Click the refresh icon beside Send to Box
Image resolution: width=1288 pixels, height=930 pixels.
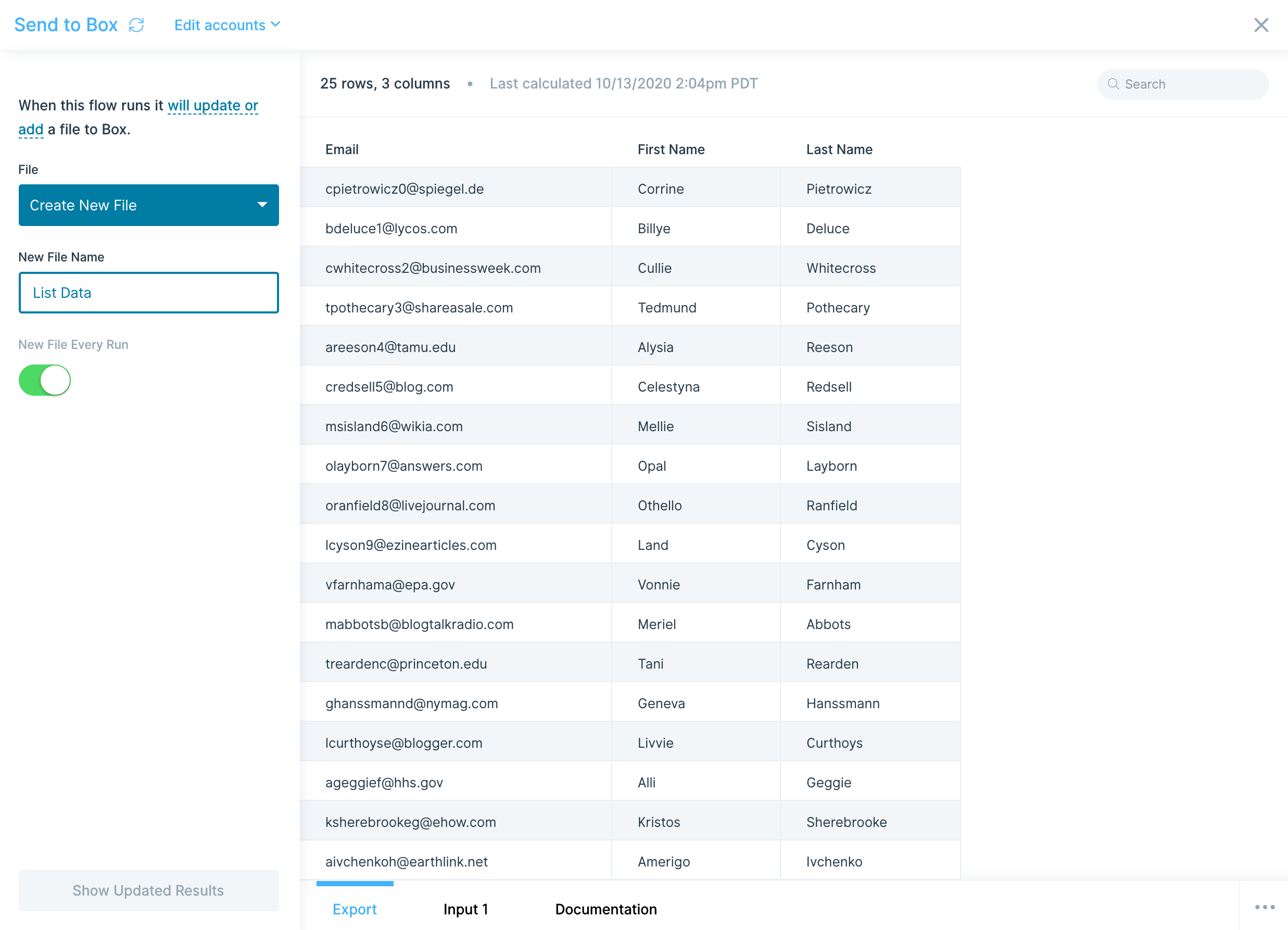[136, 25]
